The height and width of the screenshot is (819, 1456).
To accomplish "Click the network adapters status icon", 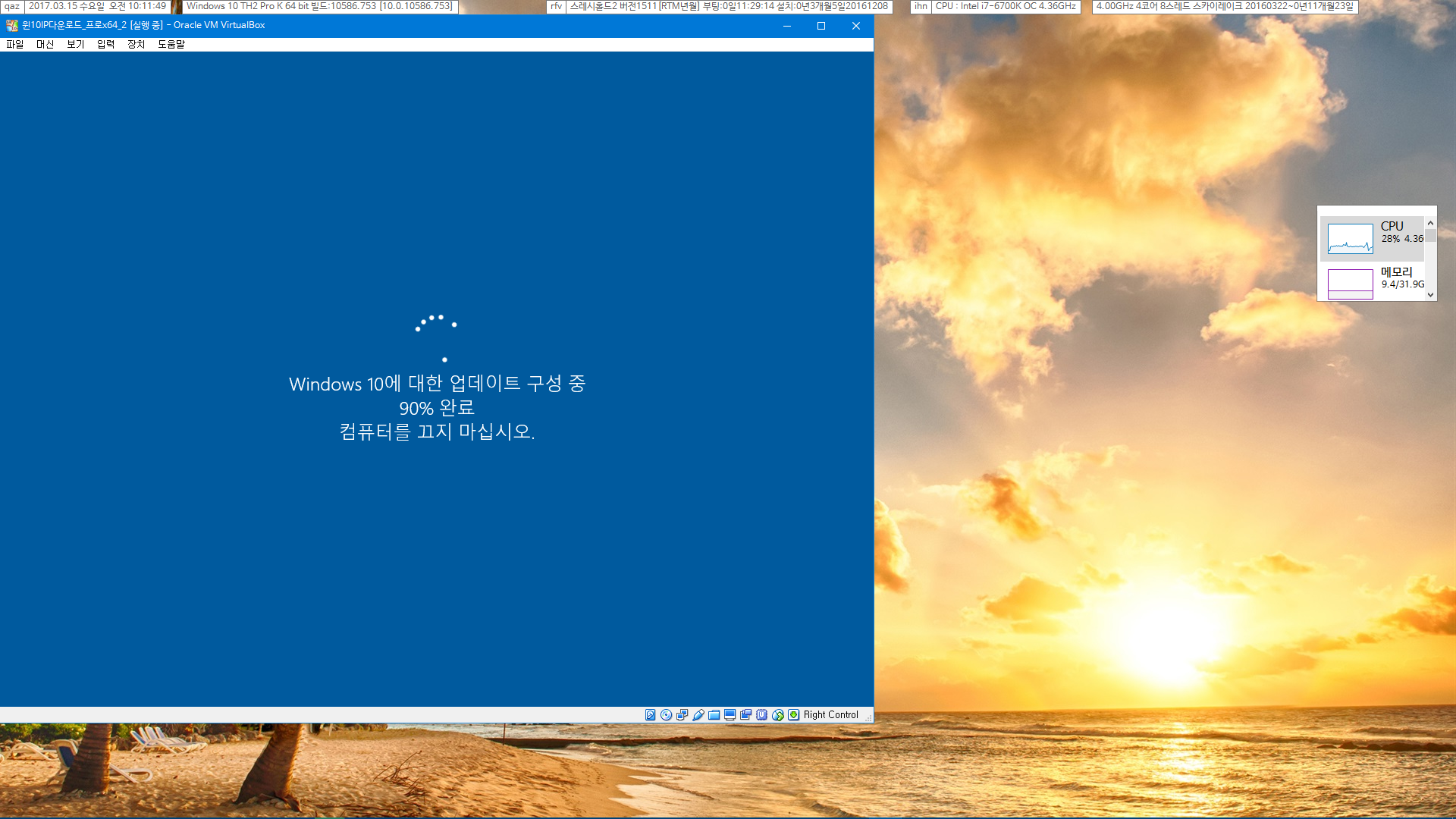I will pos(682,715).
